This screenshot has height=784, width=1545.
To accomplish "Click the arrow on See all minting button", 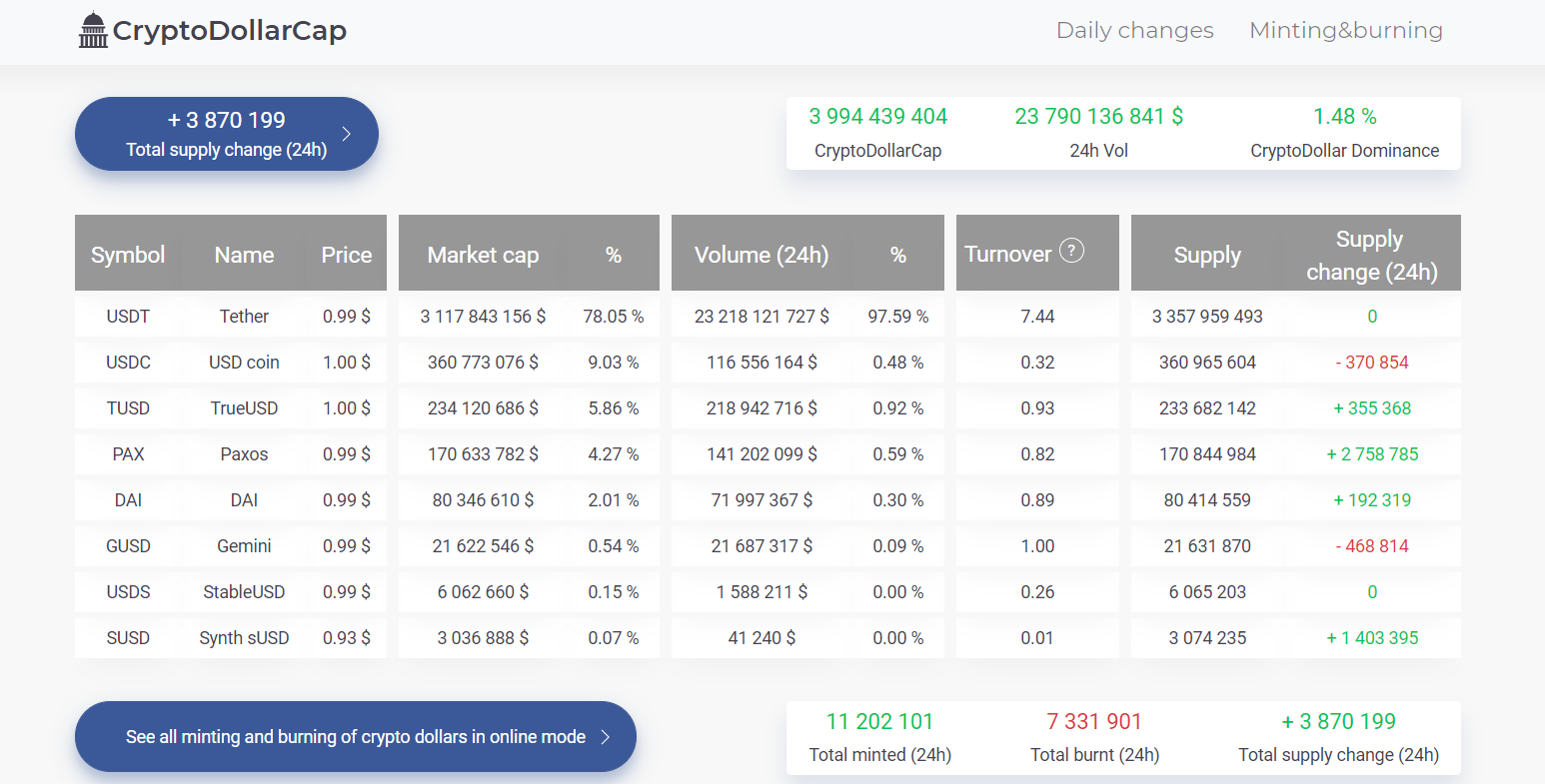I will point(605,737).
